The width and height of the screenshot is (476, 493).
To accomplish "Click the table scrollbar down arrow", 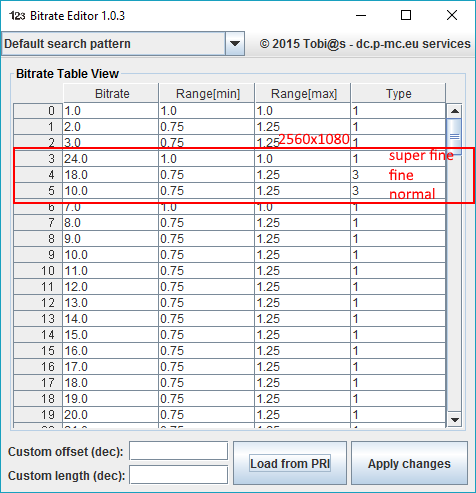I will tap(455, 419).
